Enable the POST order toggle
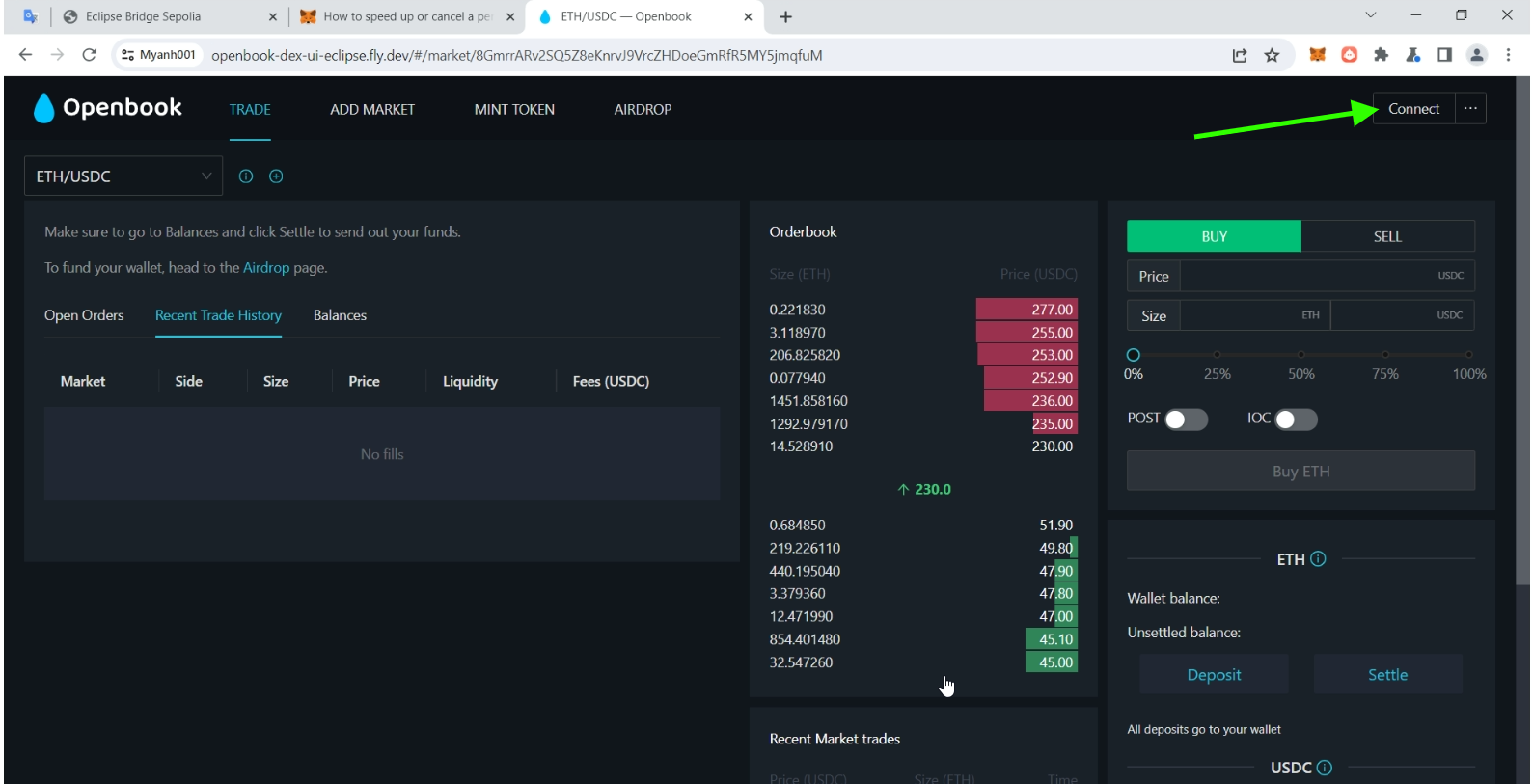 1186,419
